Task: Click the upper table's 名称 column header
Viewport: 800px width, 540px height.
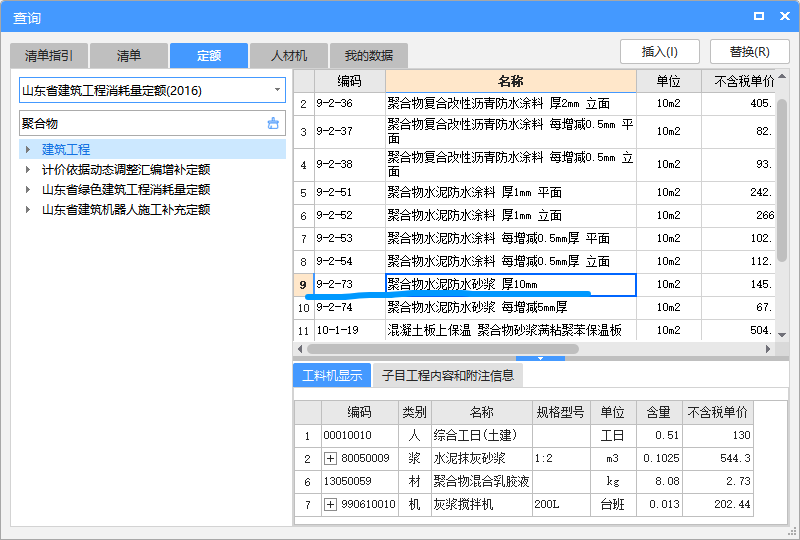Action: click(x=511, y=81)
